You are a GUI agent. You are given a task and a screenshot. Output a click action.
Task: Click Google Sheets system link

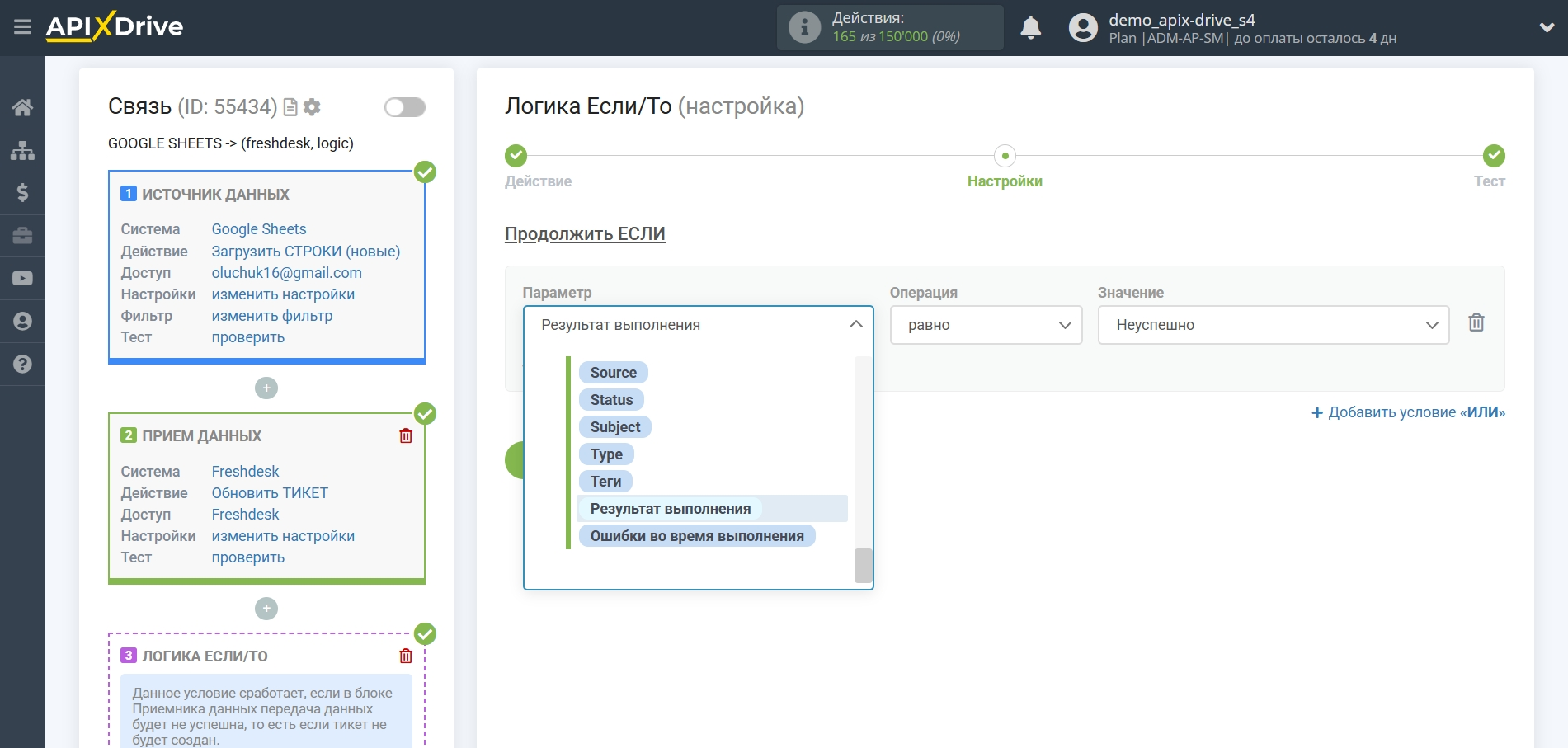click(x=259, y=229)
